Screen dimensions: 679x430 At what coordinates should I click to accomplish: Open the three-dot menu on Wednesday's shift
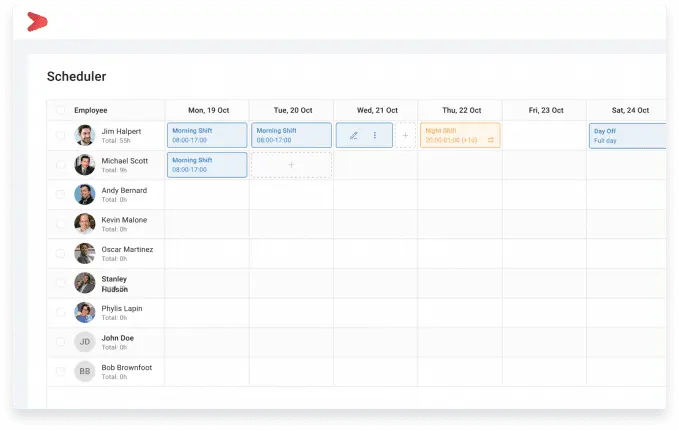375,136
